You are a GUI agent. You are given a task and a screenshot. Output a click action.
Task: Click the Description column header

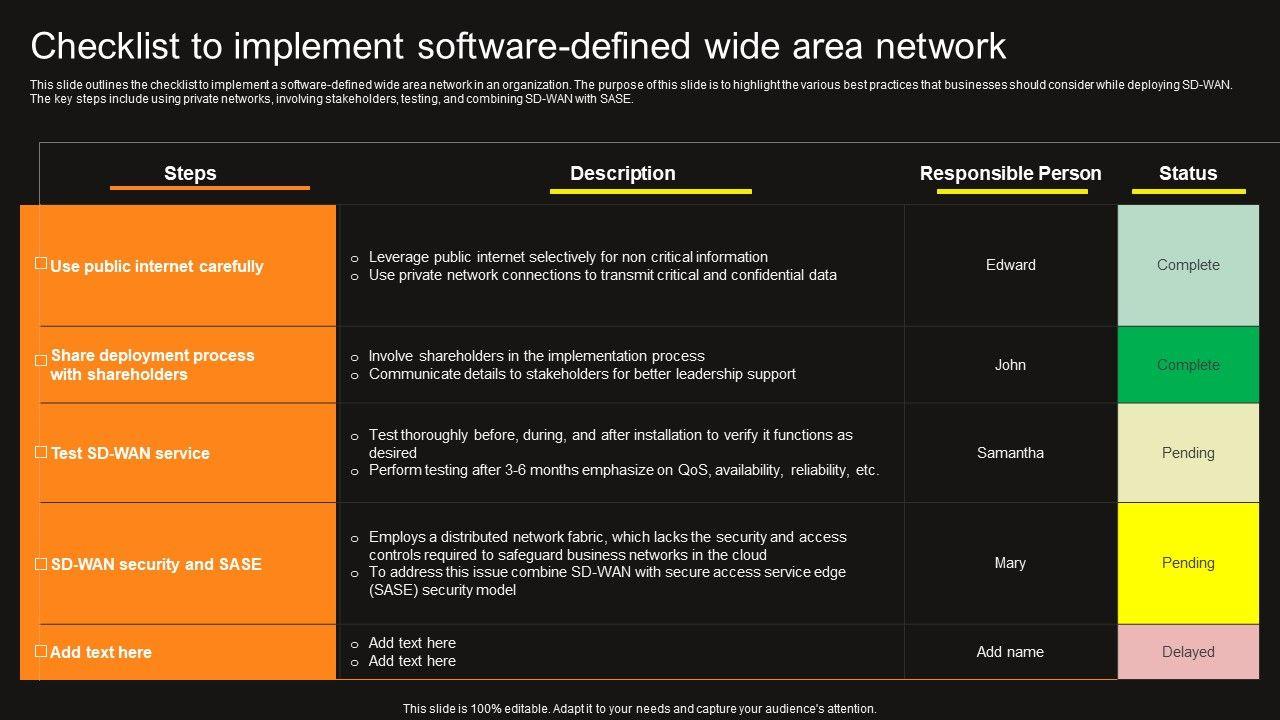622,173
